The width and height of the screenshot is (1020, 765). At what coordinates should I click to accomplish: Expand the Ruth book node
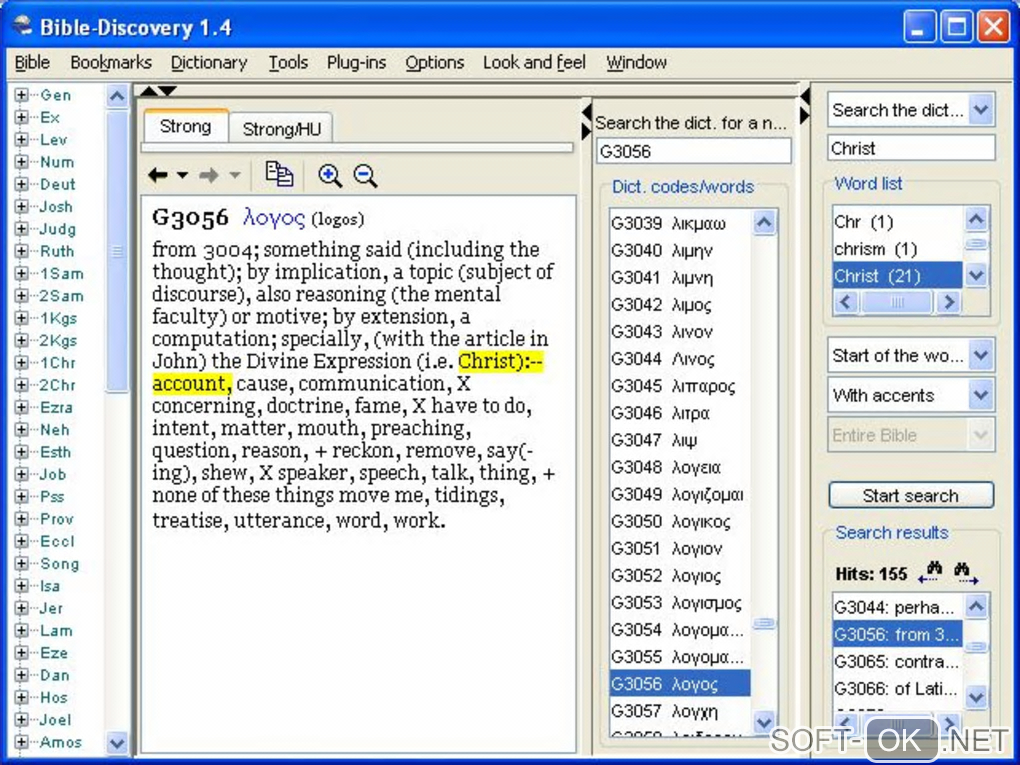pyautogui.click(x=21, y=251)
